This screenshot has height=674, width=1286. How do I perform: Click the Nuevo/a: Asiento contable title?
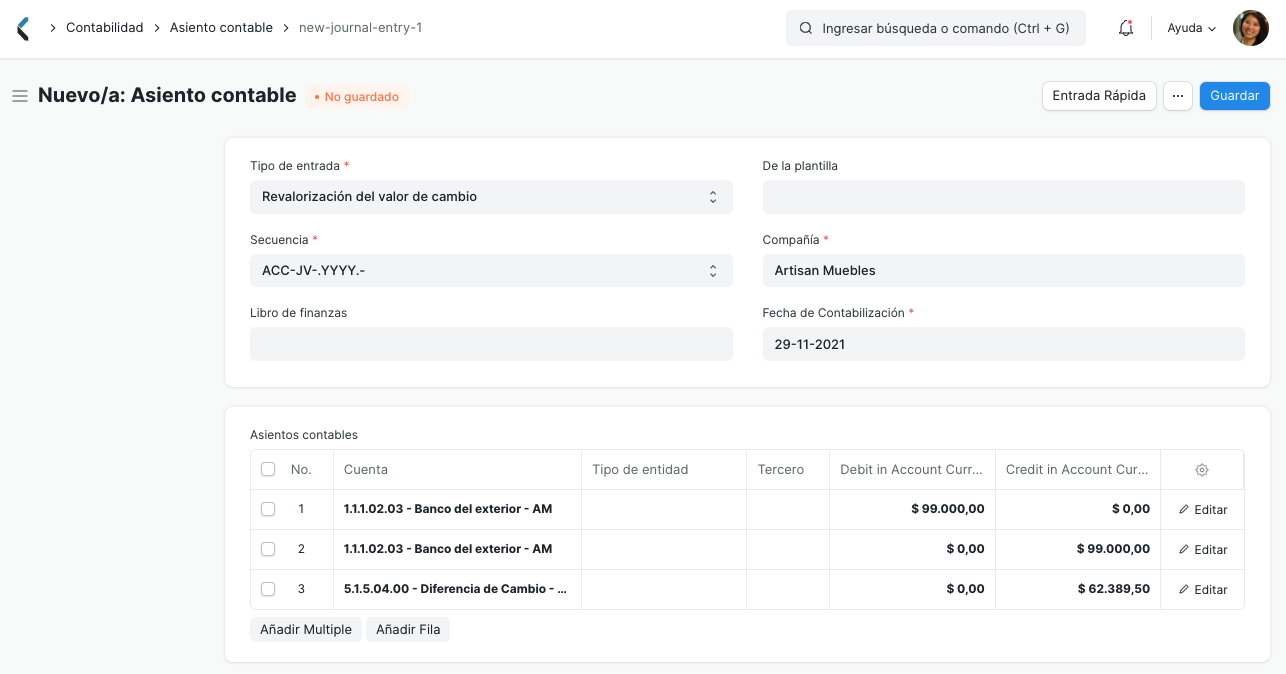point(167,95)
